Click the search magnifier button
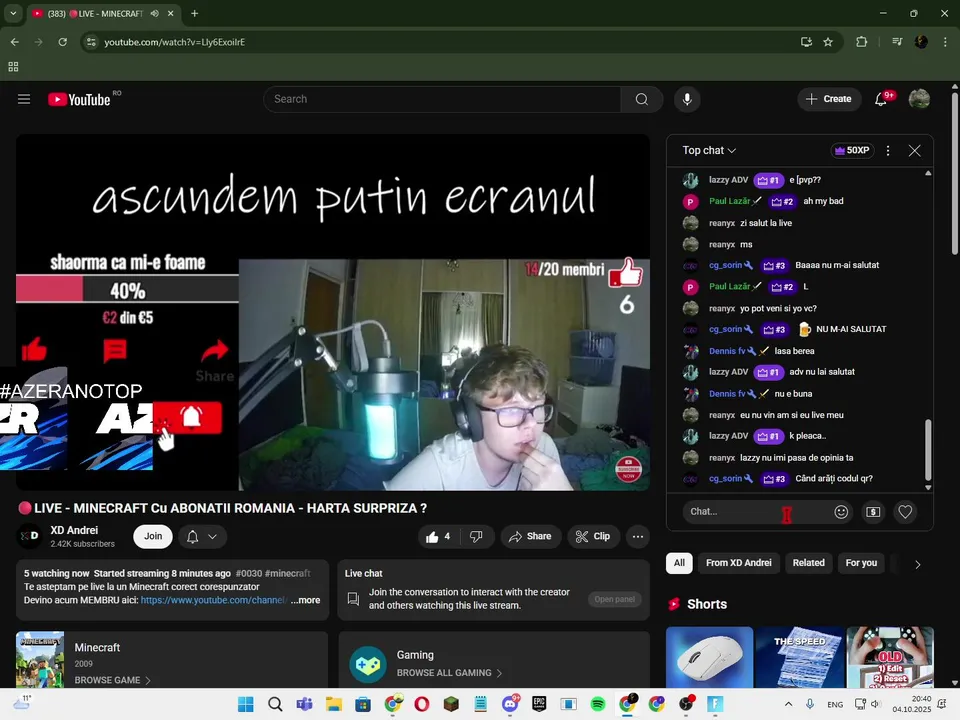 [x=641, y=99]
